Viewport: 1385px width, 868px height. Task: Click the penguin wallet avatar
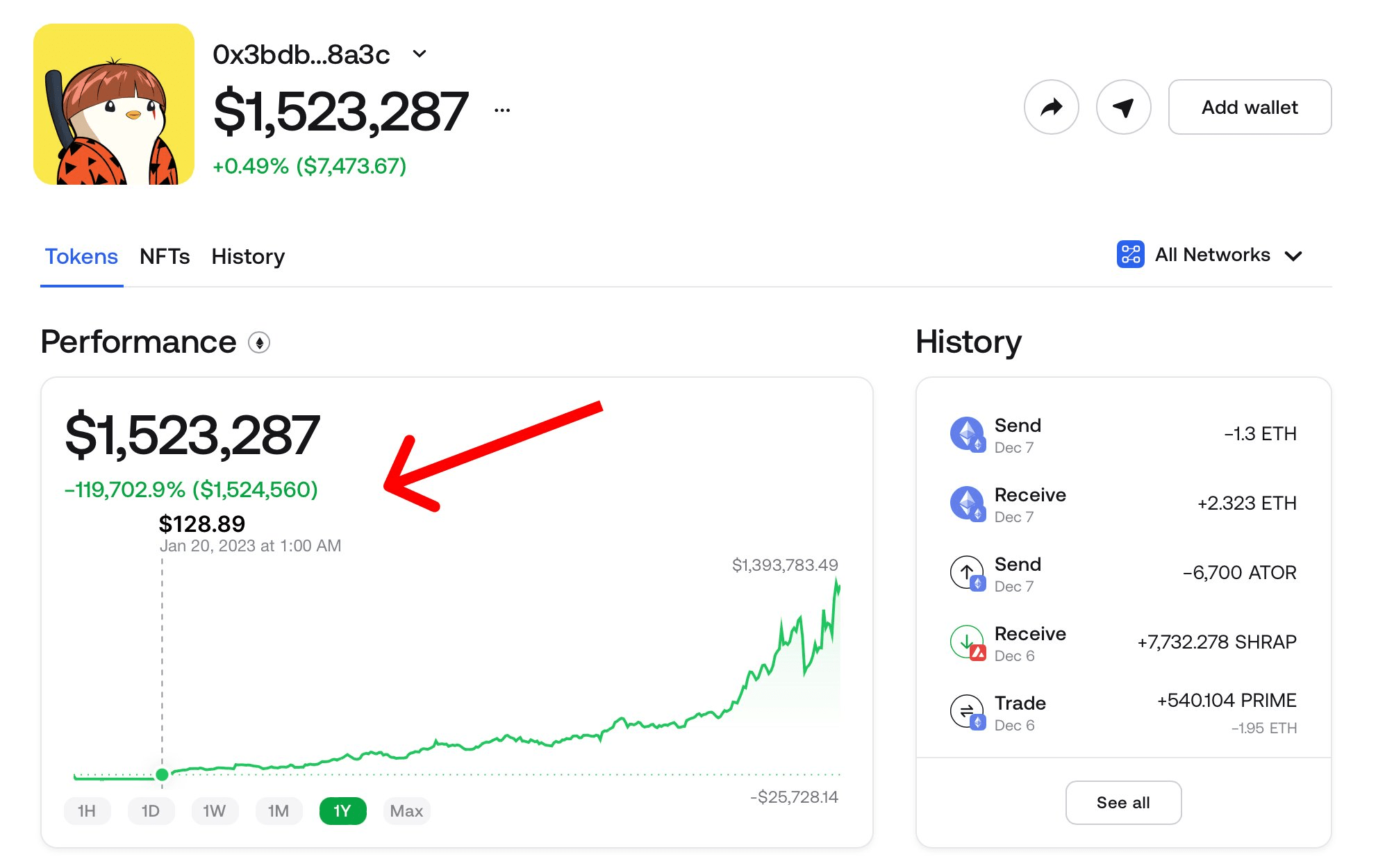click(114, 104)
